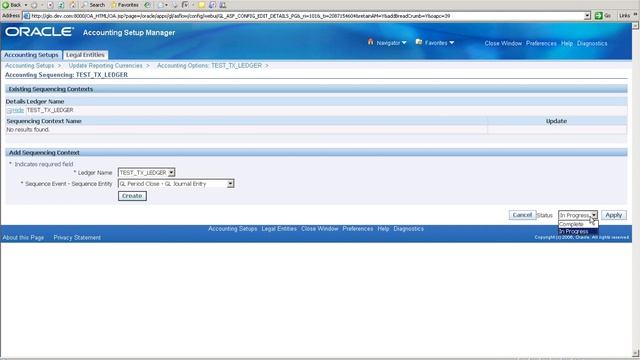Click footer Legal Entities link
The image size is (640, 360).
[x=279, y=229]
